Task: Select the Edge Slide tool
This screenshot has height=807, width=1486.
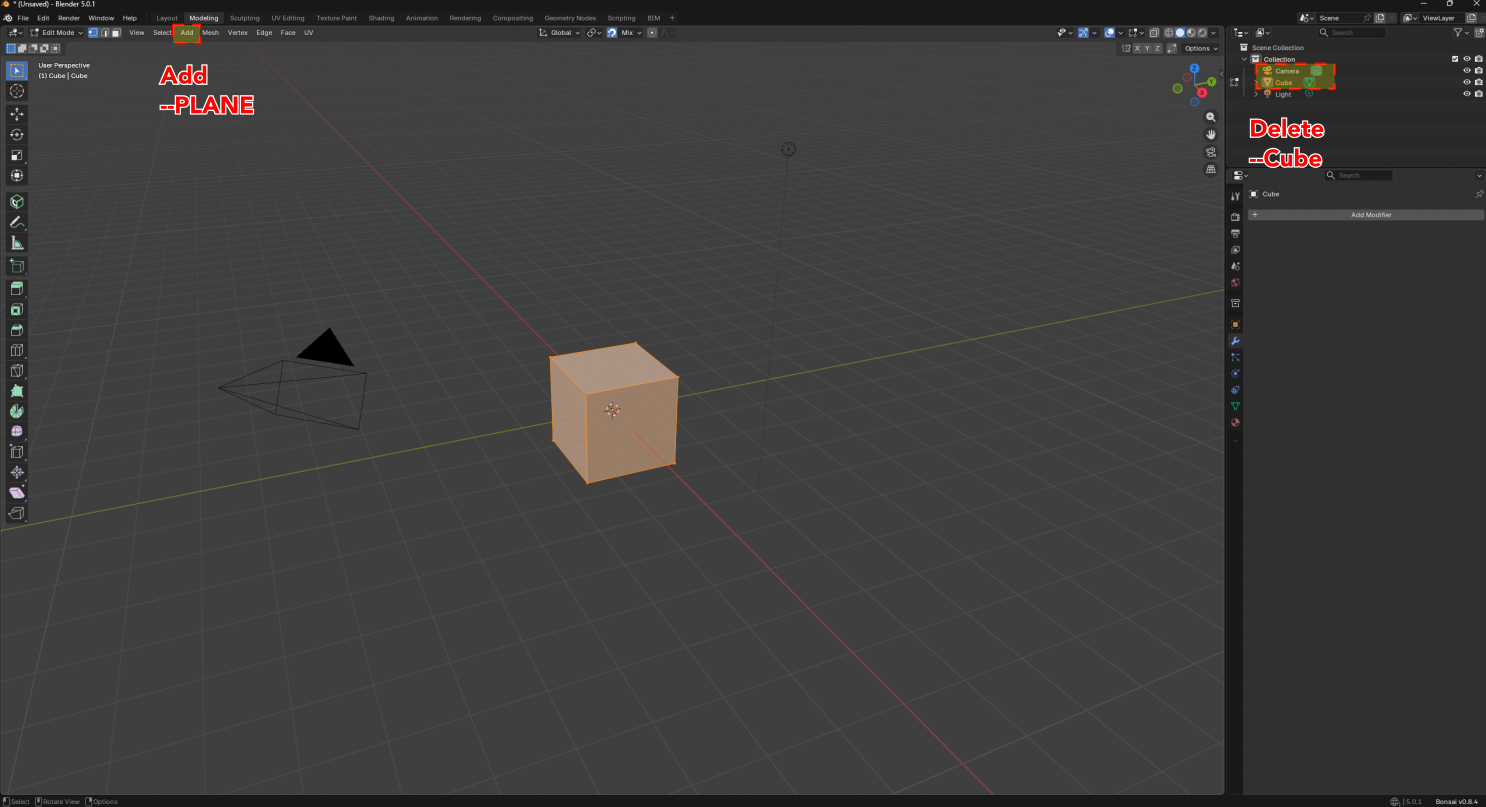Action: (17, 452)
